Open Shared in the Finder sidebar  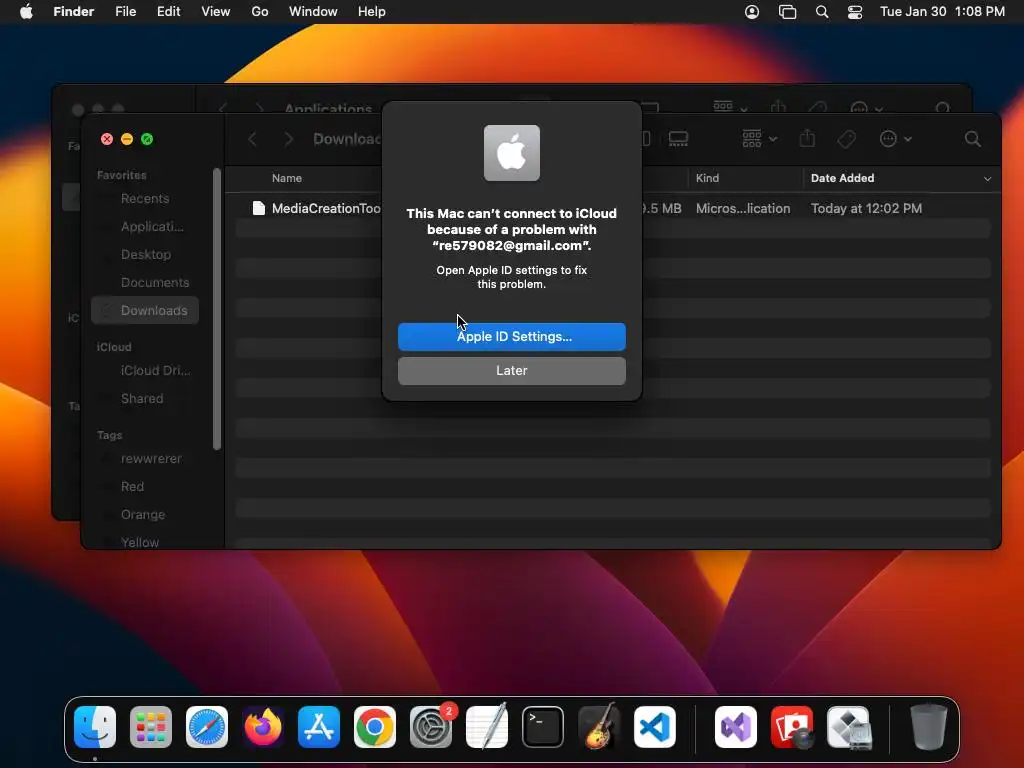click(x=145, y=398)
